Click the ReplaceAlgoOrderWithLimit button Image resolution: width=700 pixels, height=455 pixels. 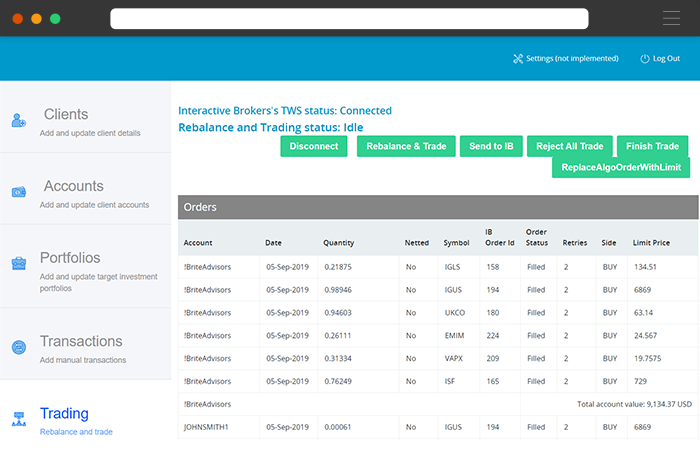point(621,167)
